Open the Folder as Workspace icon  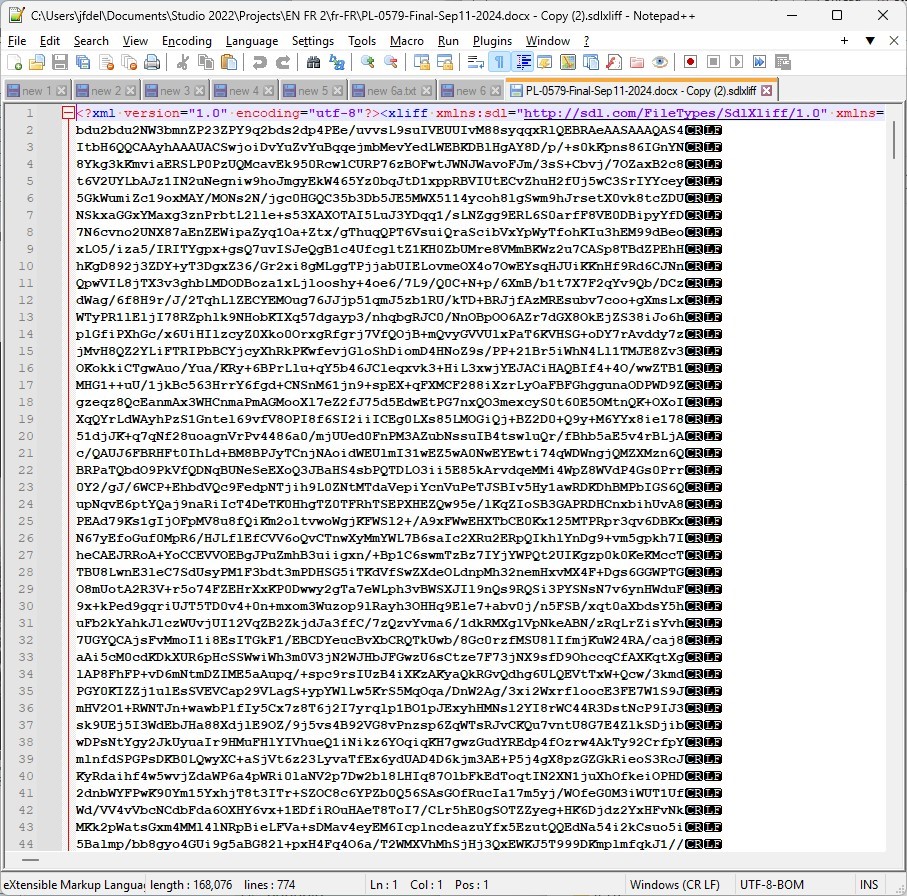click(637, 62)
